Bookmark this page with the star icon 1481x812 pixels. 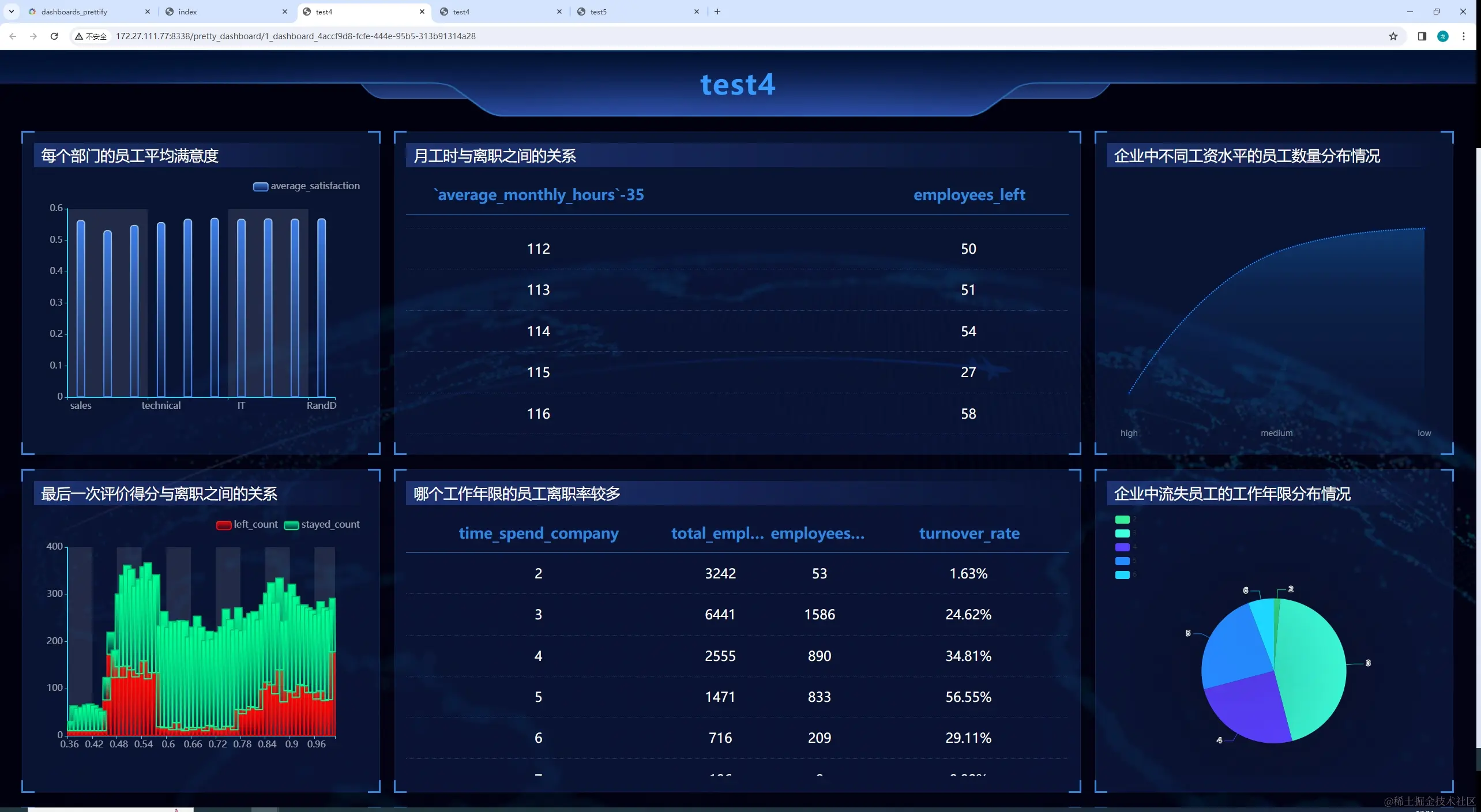pyautogui.click(x=1393, y=36)
